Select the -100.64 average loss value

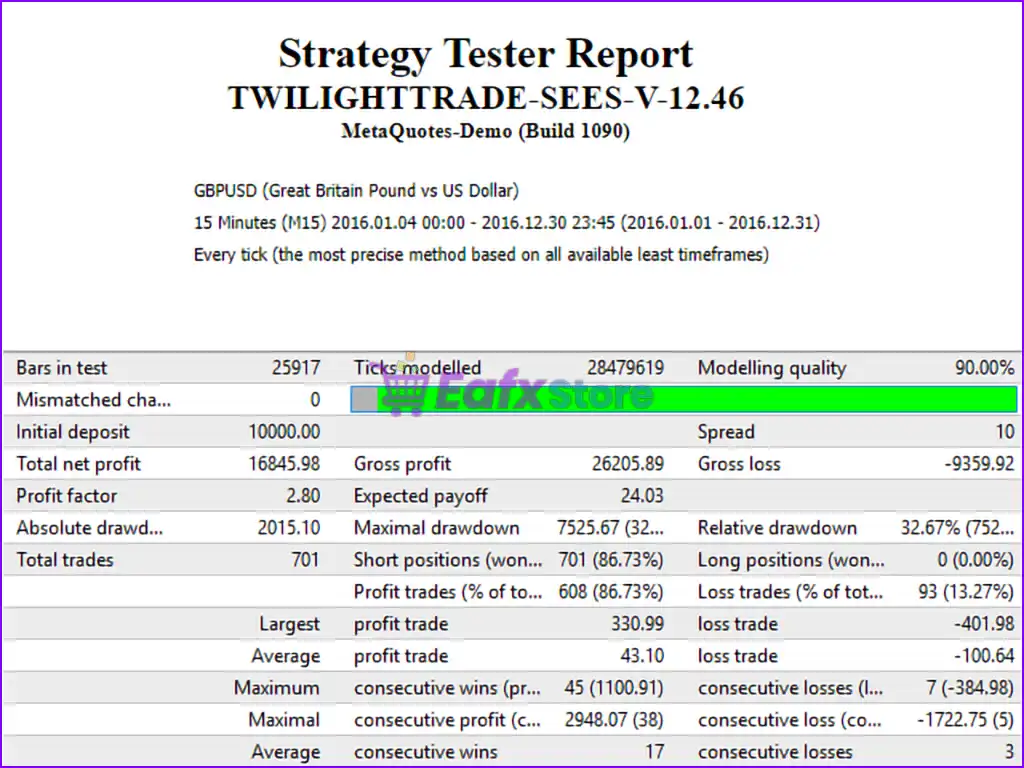tap(984, 656)
